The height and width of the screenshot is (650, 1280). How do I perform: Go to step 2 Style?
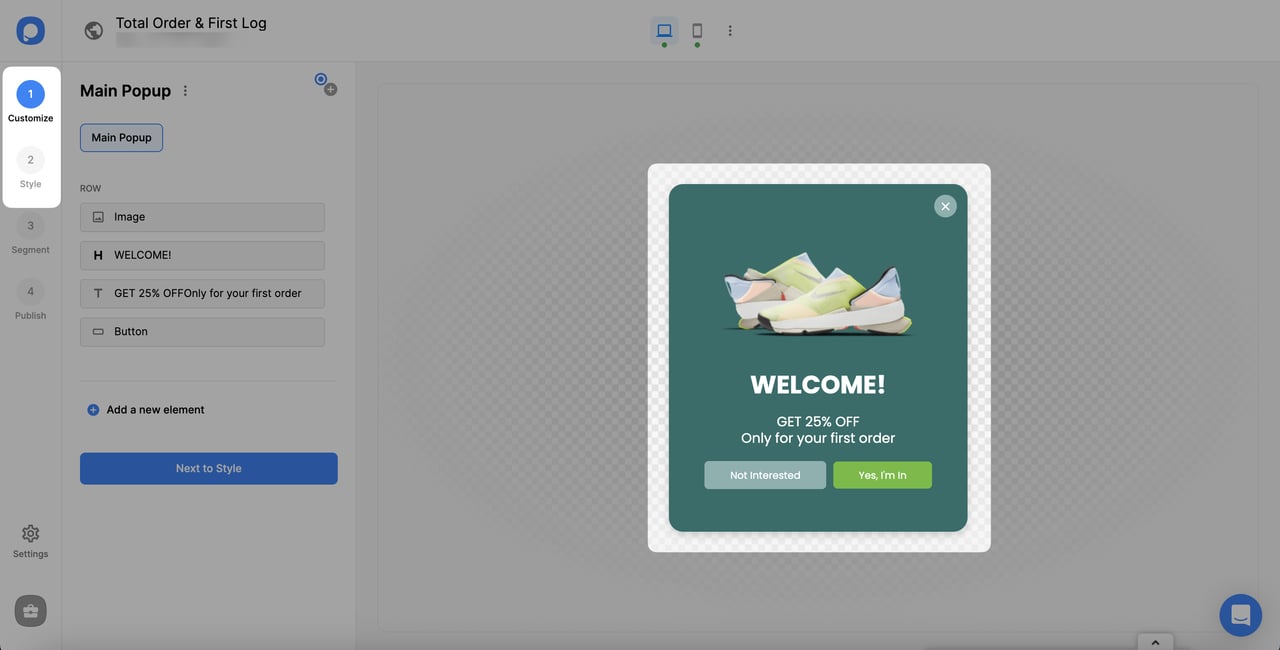pos(30,169)
